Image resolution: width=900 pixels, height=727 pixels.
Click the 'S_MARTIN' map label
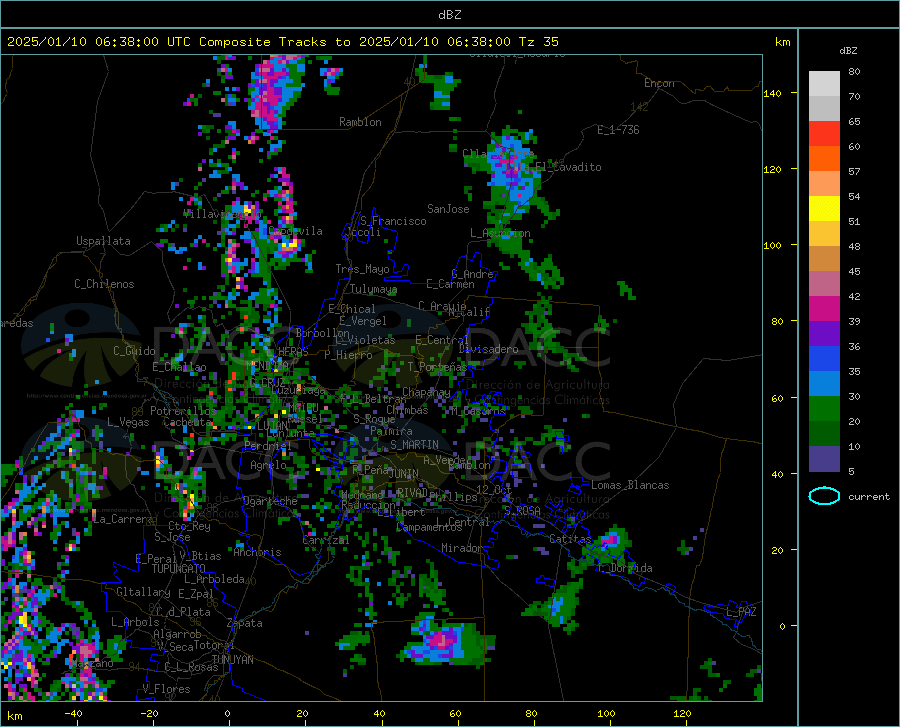pos(414,445)
